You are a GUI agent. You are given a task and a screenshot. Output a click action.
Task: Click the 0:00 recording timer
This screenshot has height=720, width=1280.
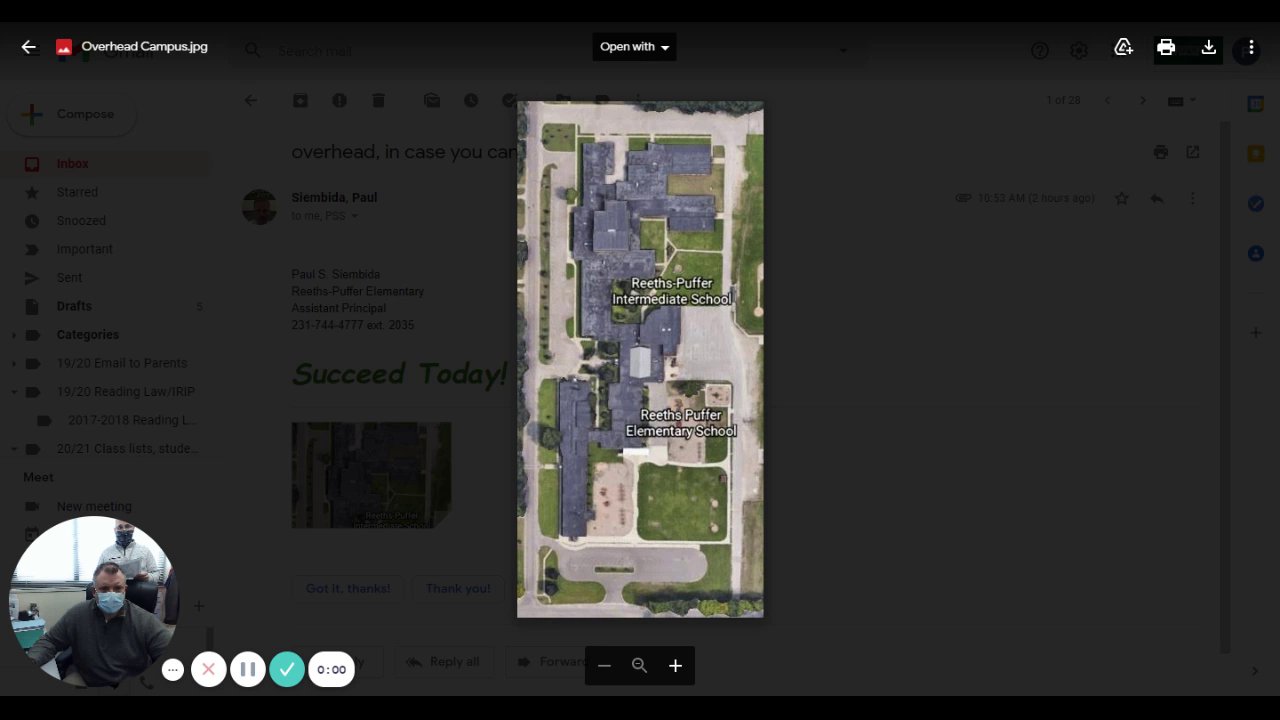(331, 670)
